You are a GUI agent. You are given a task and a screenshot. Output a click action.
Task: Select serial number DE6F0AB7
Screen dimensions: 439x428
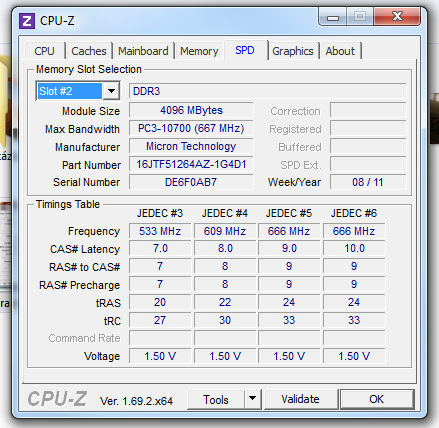[x=191, y=182]
